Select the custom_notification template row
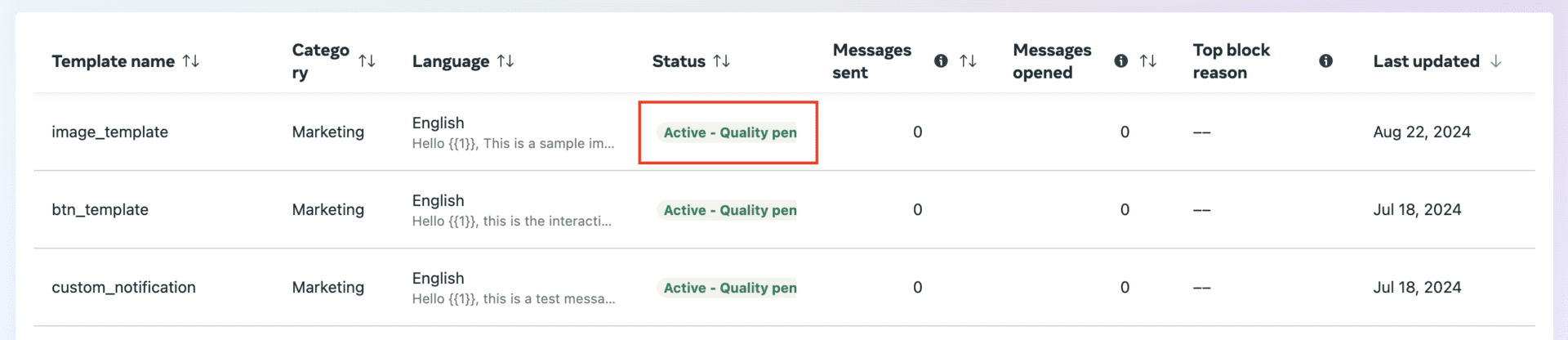The height and width of the screenshot is (340, 1568). tap(123, 288)
